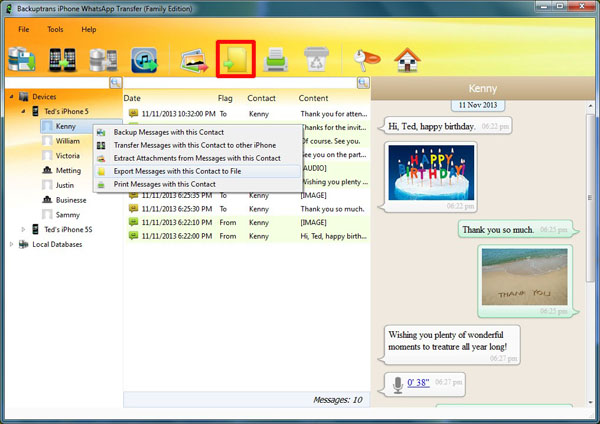The height and width of the screenshot is (424, 600).
Task: Open the File menu
Action: (x=23, y=29)
